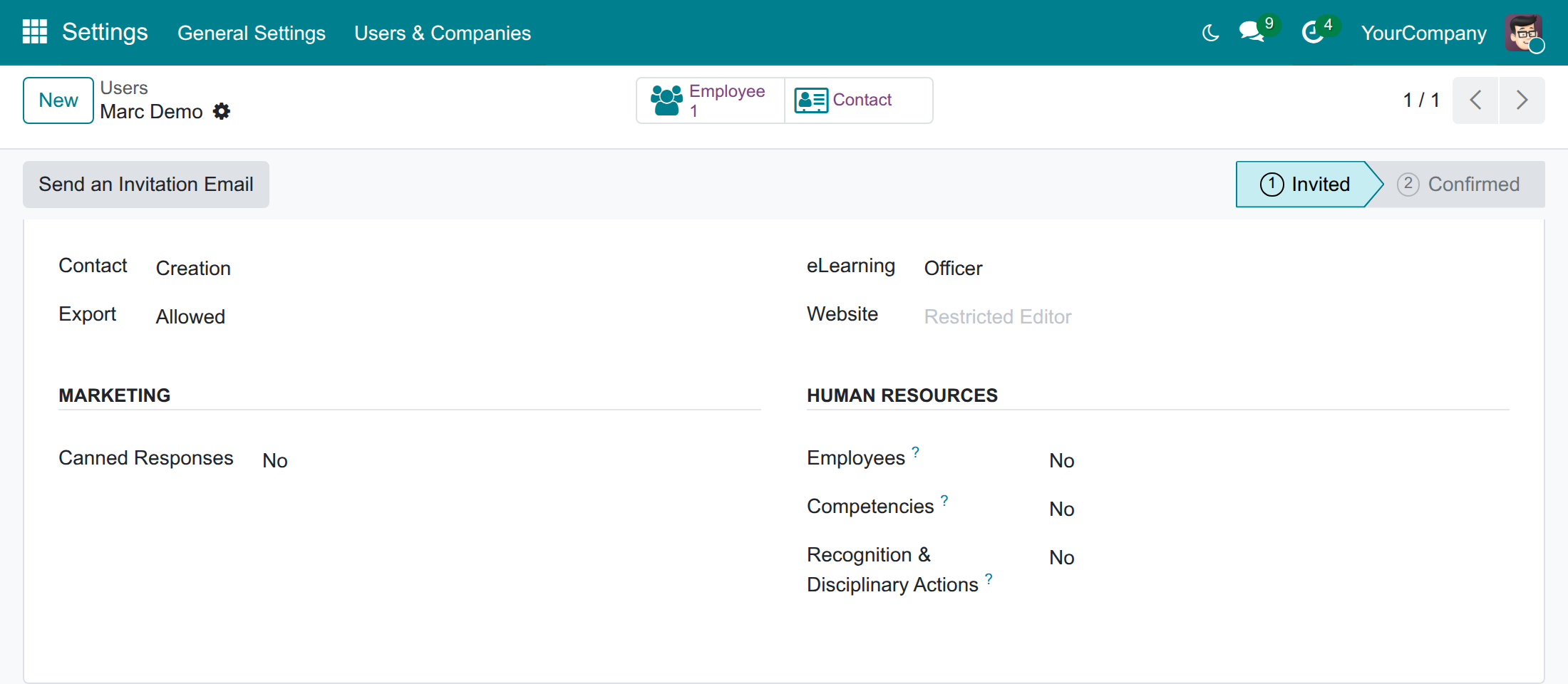Click the MARKETING section heading
1568x684 pixels.
(115, 395)
